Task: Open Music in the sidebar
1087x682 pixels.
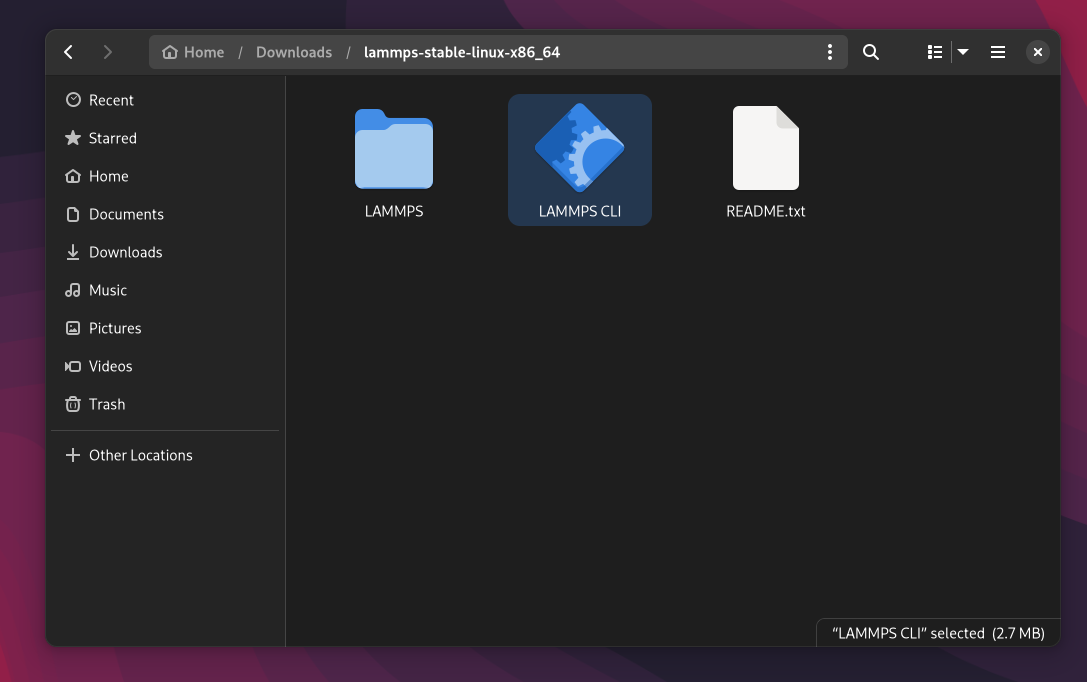Action: pyautogui.click(x=166, y=290)
